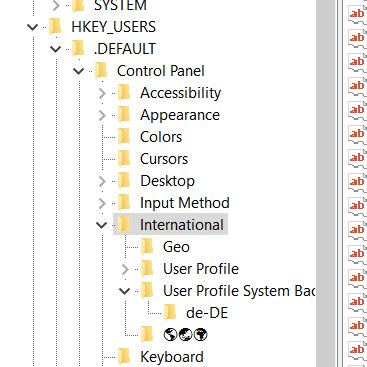Select the Geo subkey label
This screenshot has height=367, width=367.
click(176, 247)
